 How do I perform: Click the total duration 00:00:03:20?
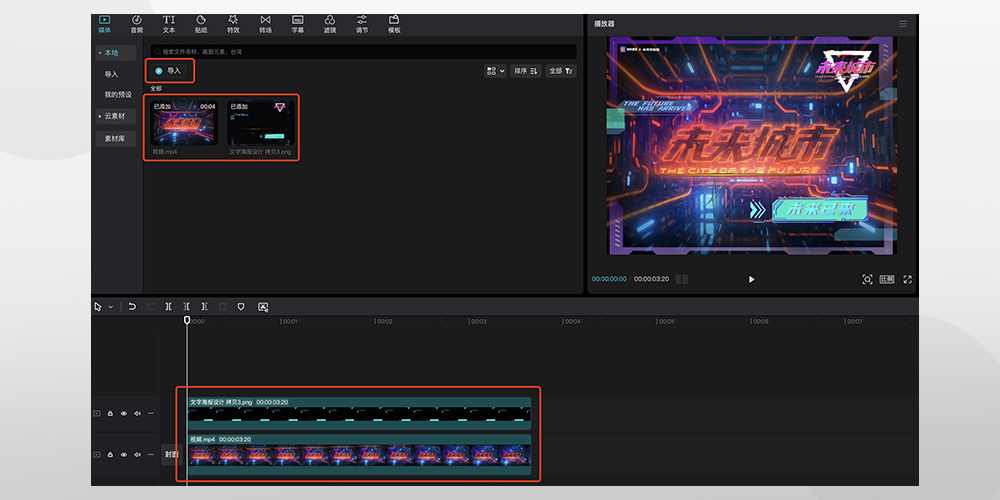coord(651,279)
